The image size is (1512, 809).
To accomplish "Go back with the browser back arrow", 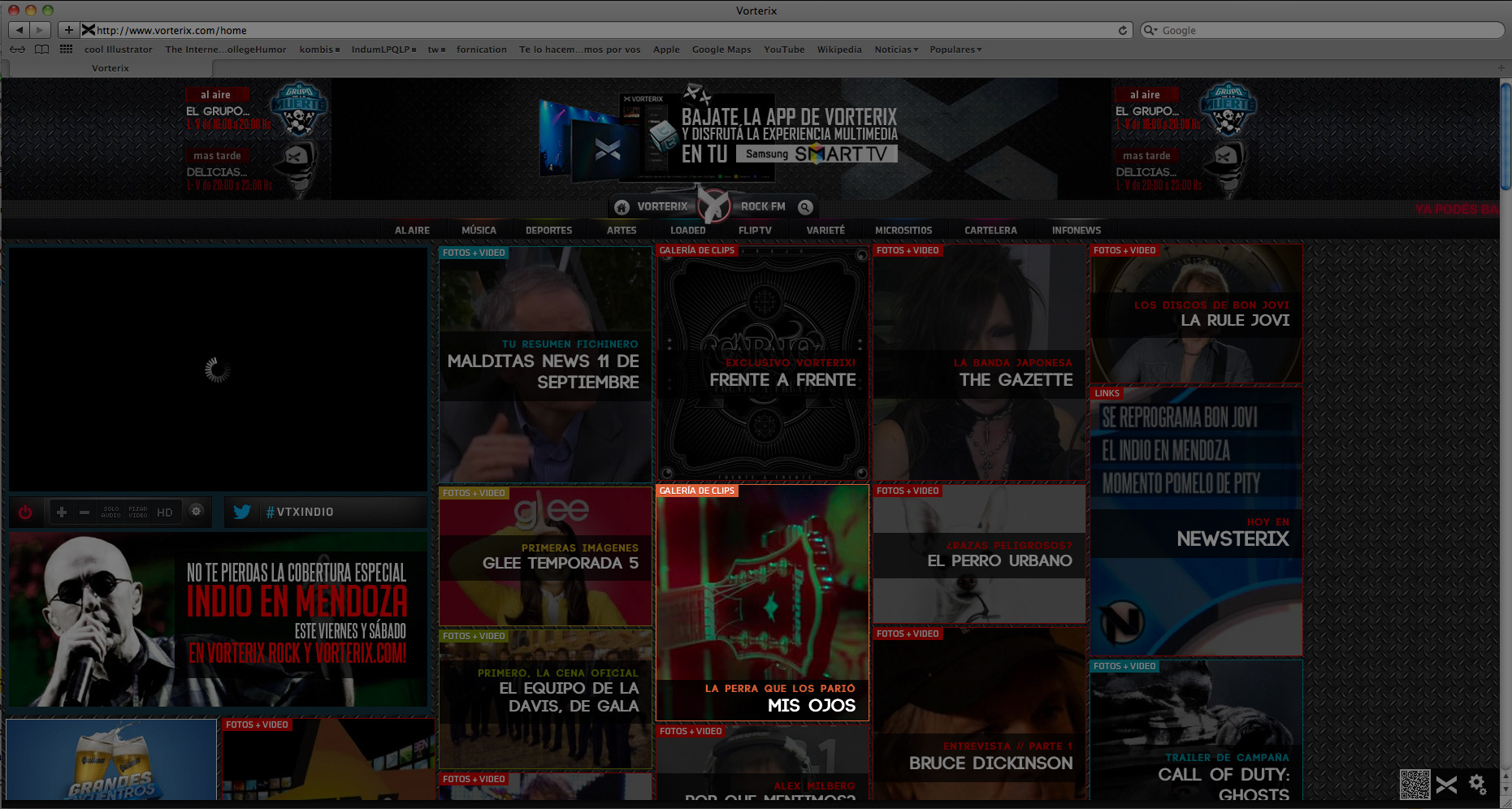I will coord(19,30).
